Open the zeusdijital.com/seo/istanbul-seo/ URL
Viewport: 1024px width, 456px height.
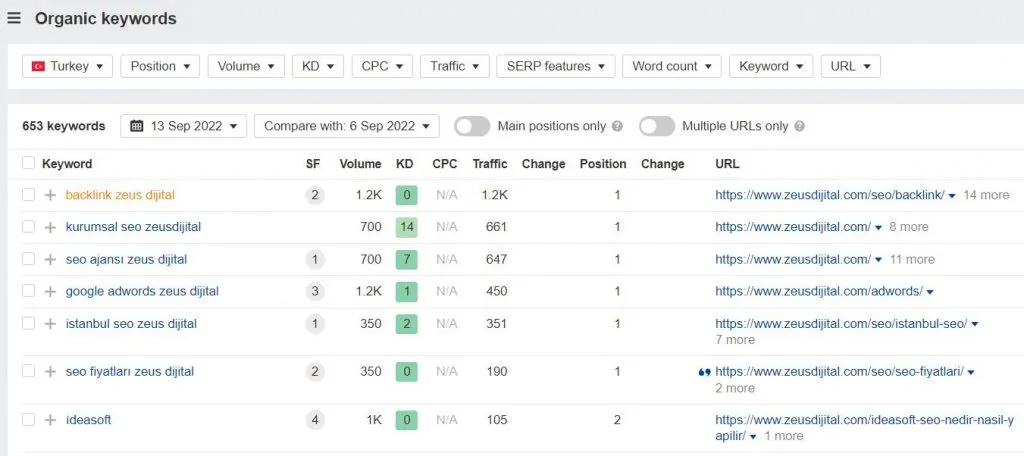point(841,323)
